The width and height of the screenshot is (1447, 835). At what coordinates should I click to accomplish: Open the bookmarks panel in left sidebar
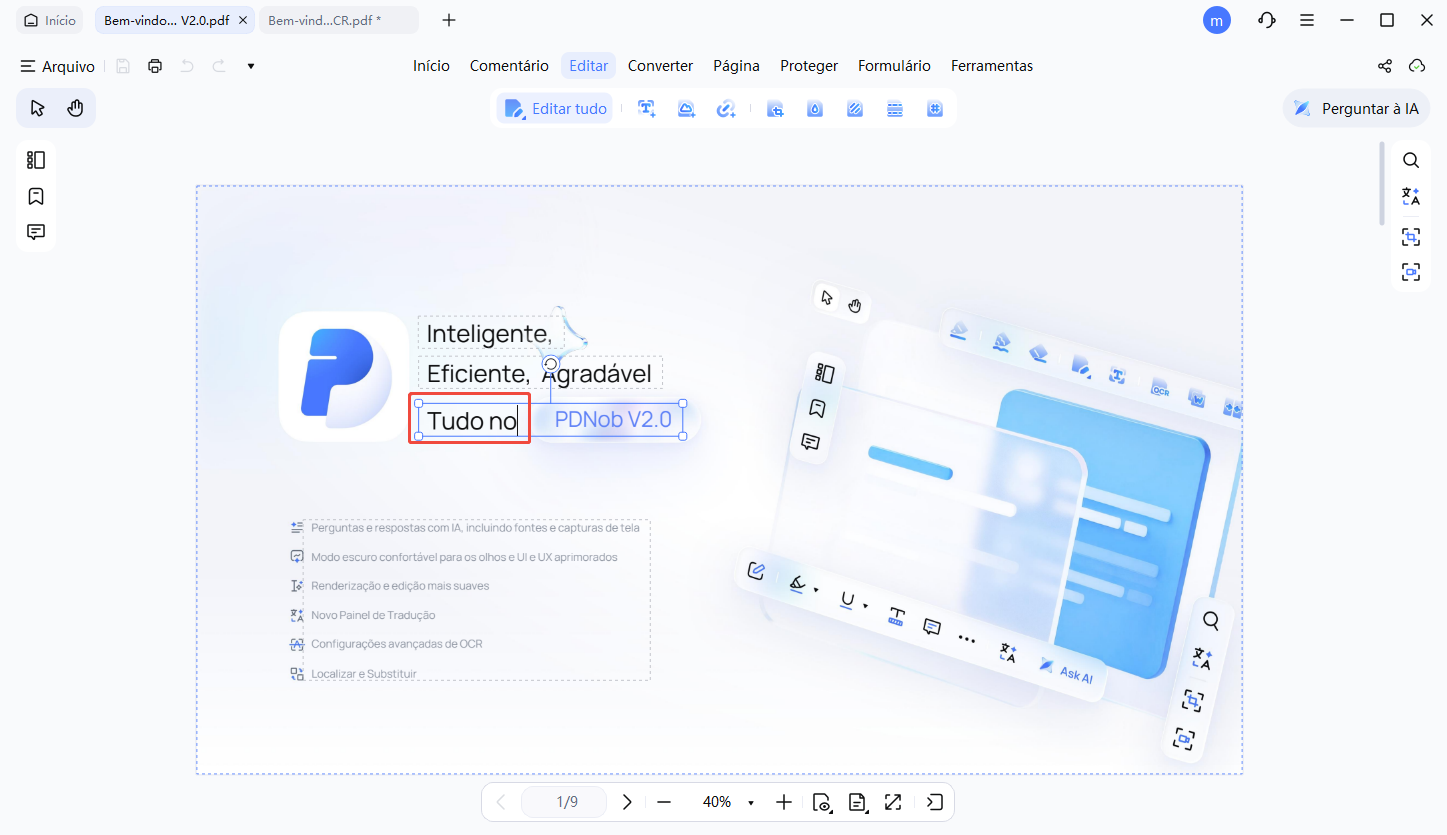point(36,196)
